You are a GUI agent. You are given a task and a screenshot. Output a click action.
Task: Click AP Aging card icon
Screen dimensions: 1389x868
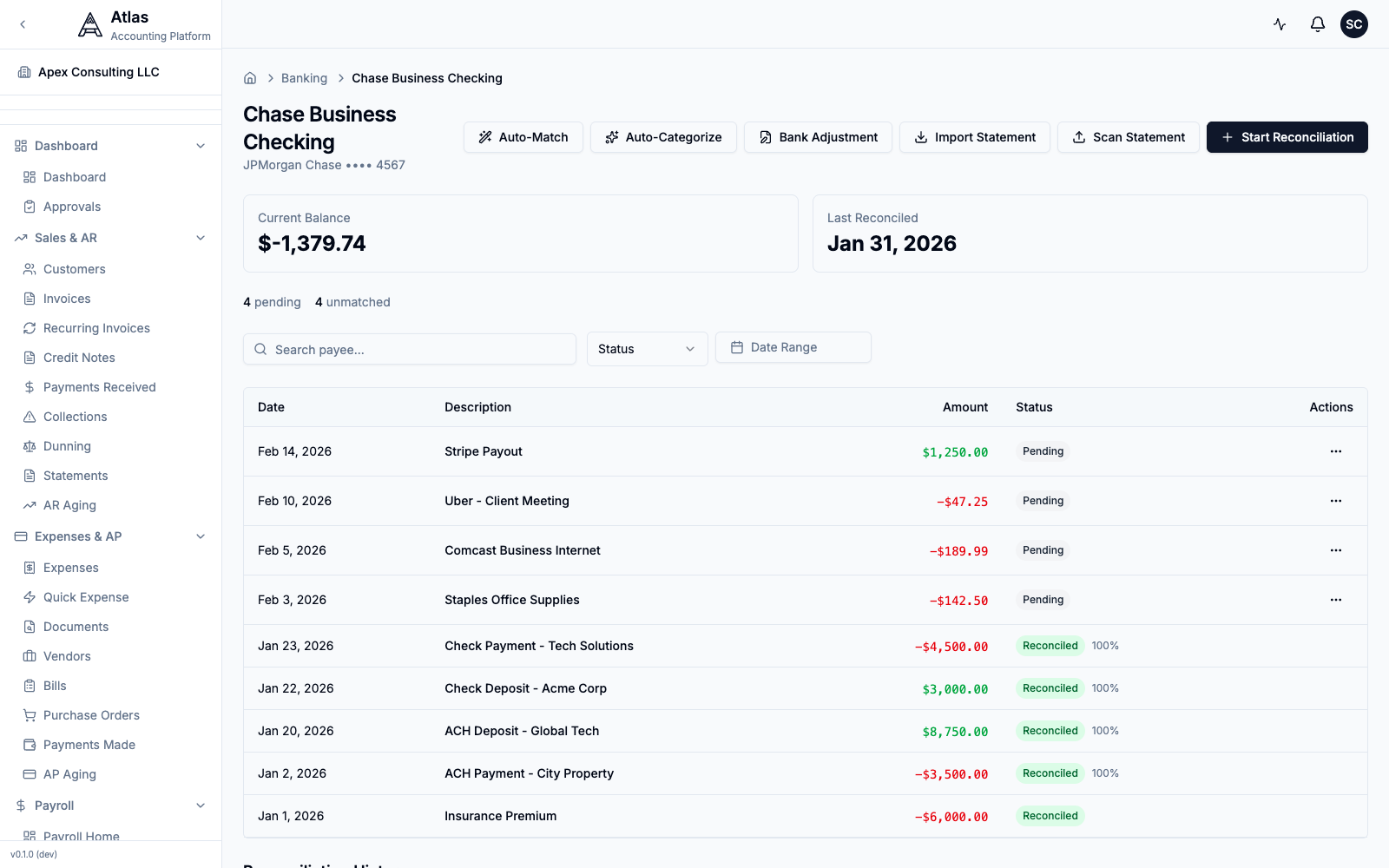(x=30, y=774)
